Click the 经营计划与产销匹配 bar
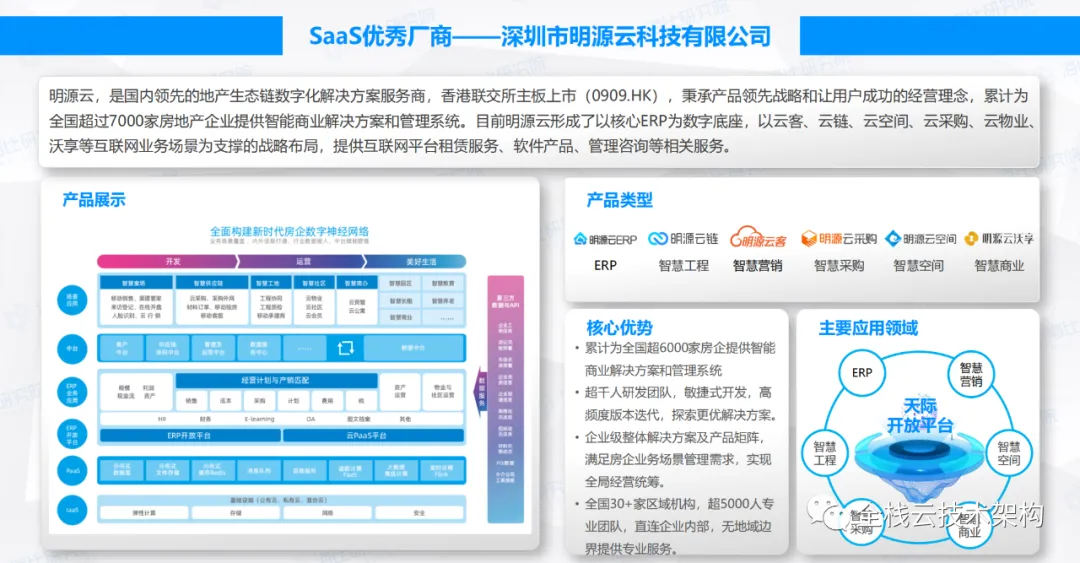1080x563 pixels. pos(276,380)
